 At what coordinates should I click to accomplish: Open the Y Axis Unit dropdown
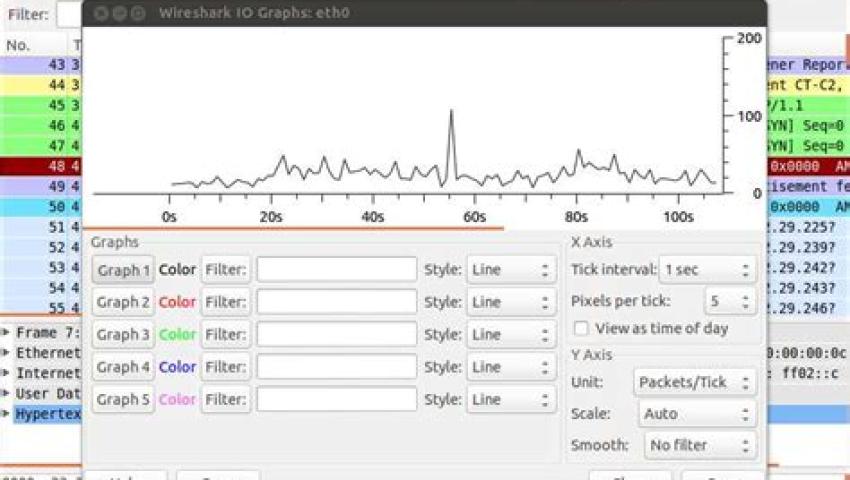pyautogui.click(x=695, y=382)
